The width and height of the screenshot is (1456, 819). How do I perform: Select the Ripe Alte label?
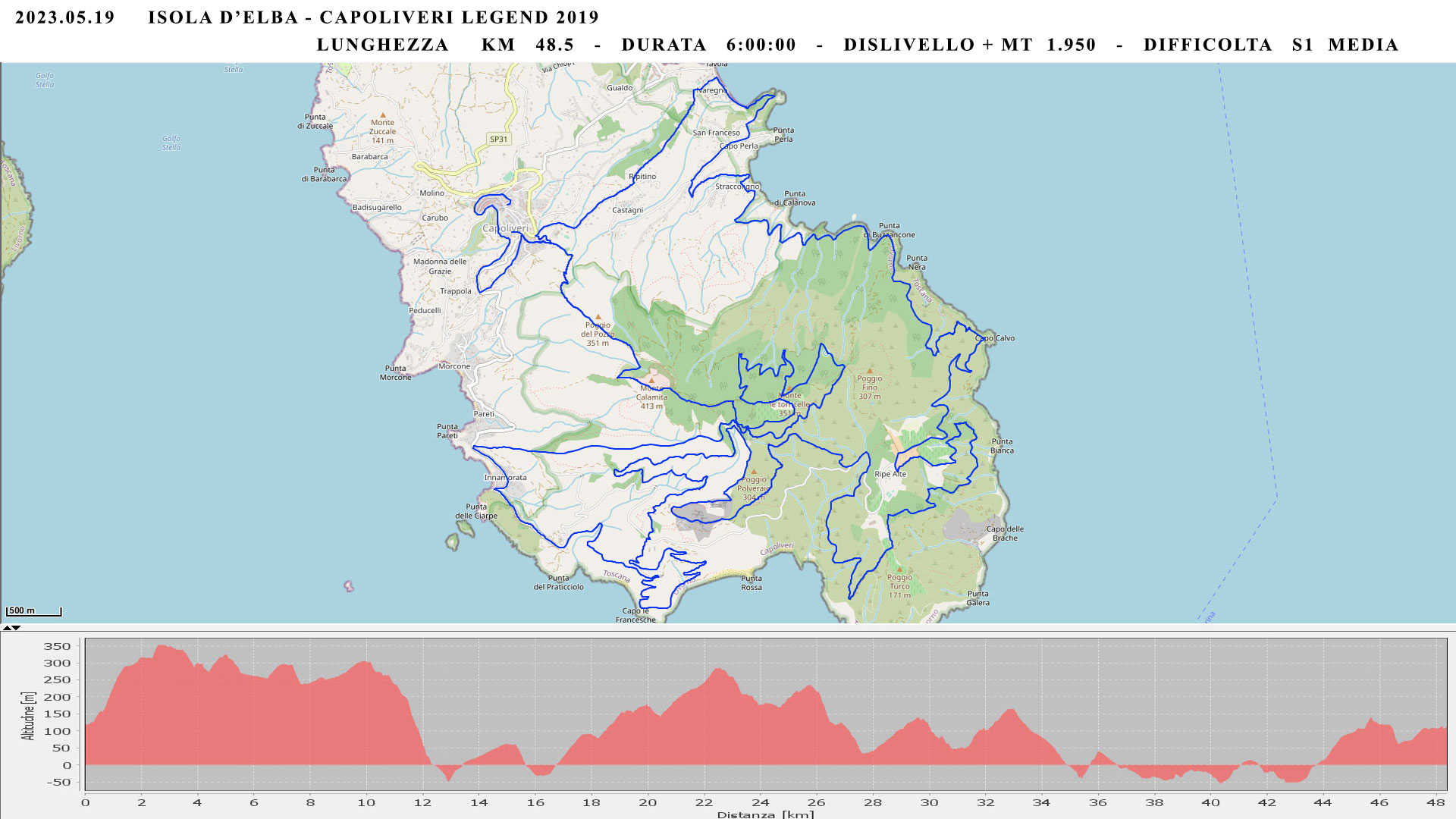[x=890, y=474]
